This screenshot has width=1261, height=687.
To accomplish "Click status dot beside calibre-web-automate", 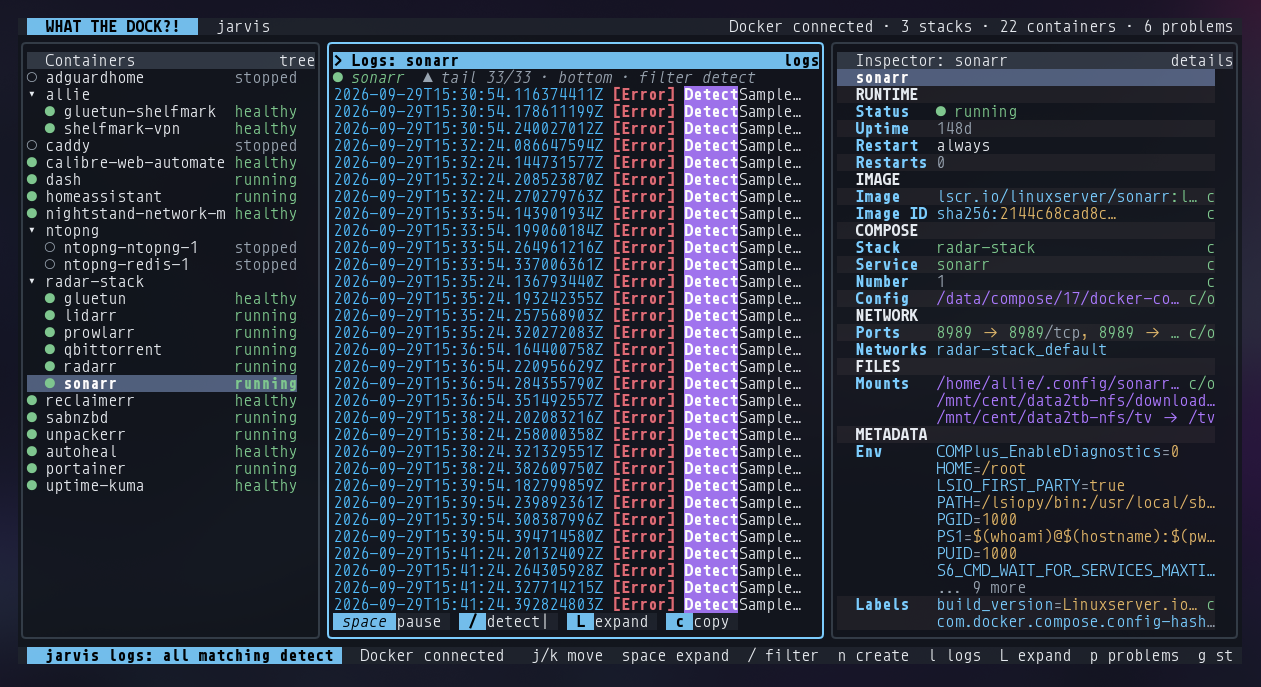I will [32, 163].
